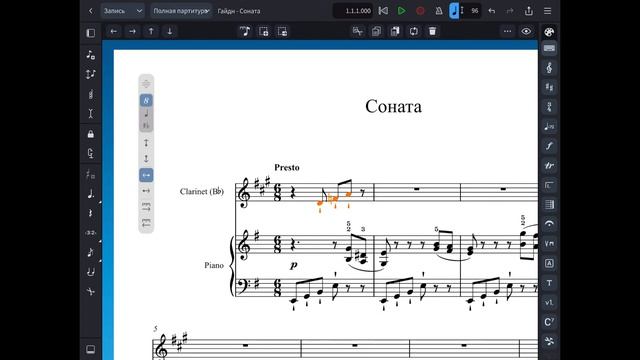
Task: Select top note input icon in left toolbox
Action: (91, 55)
